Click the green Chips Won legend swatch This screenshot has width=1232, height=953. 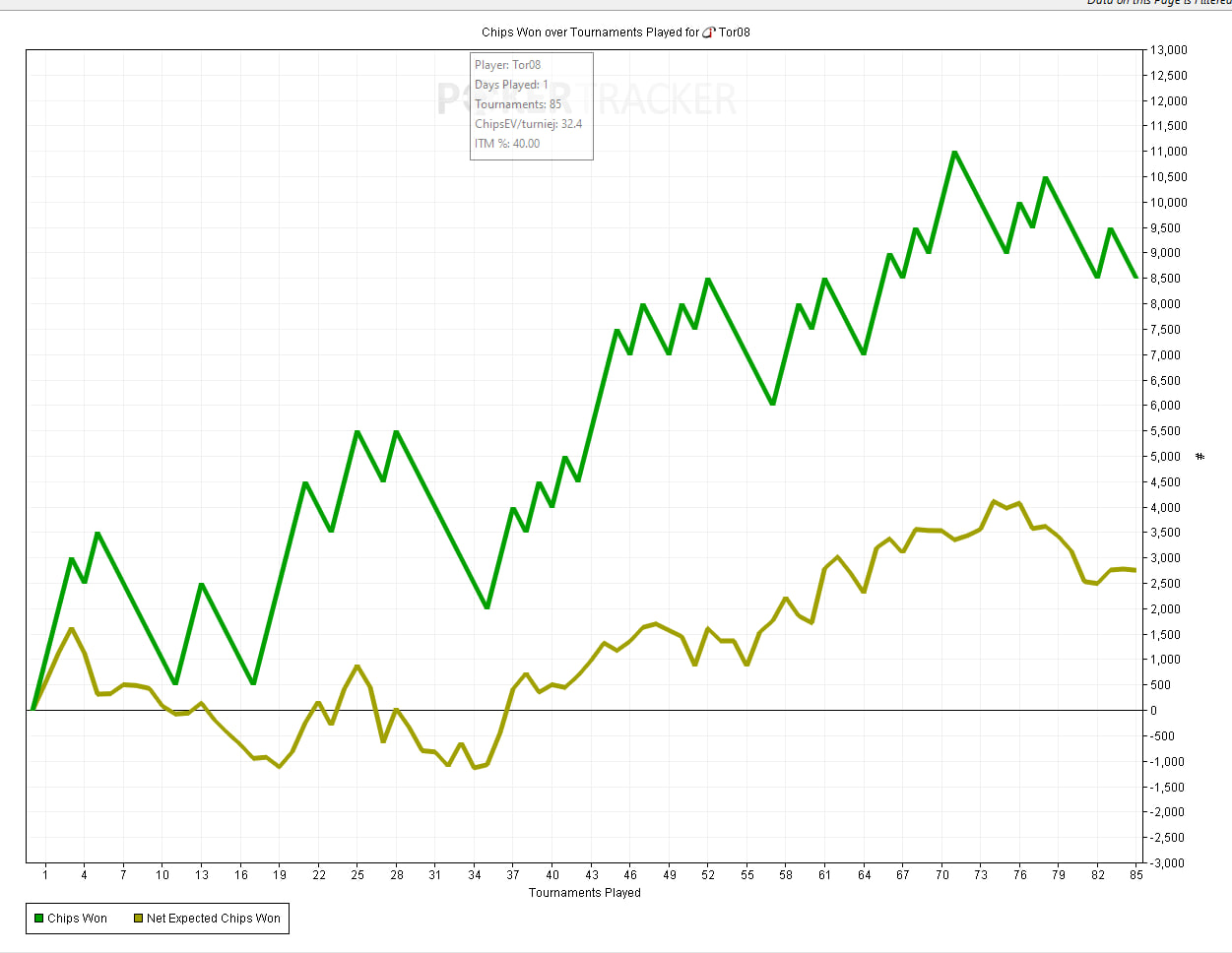click(38, 919)
